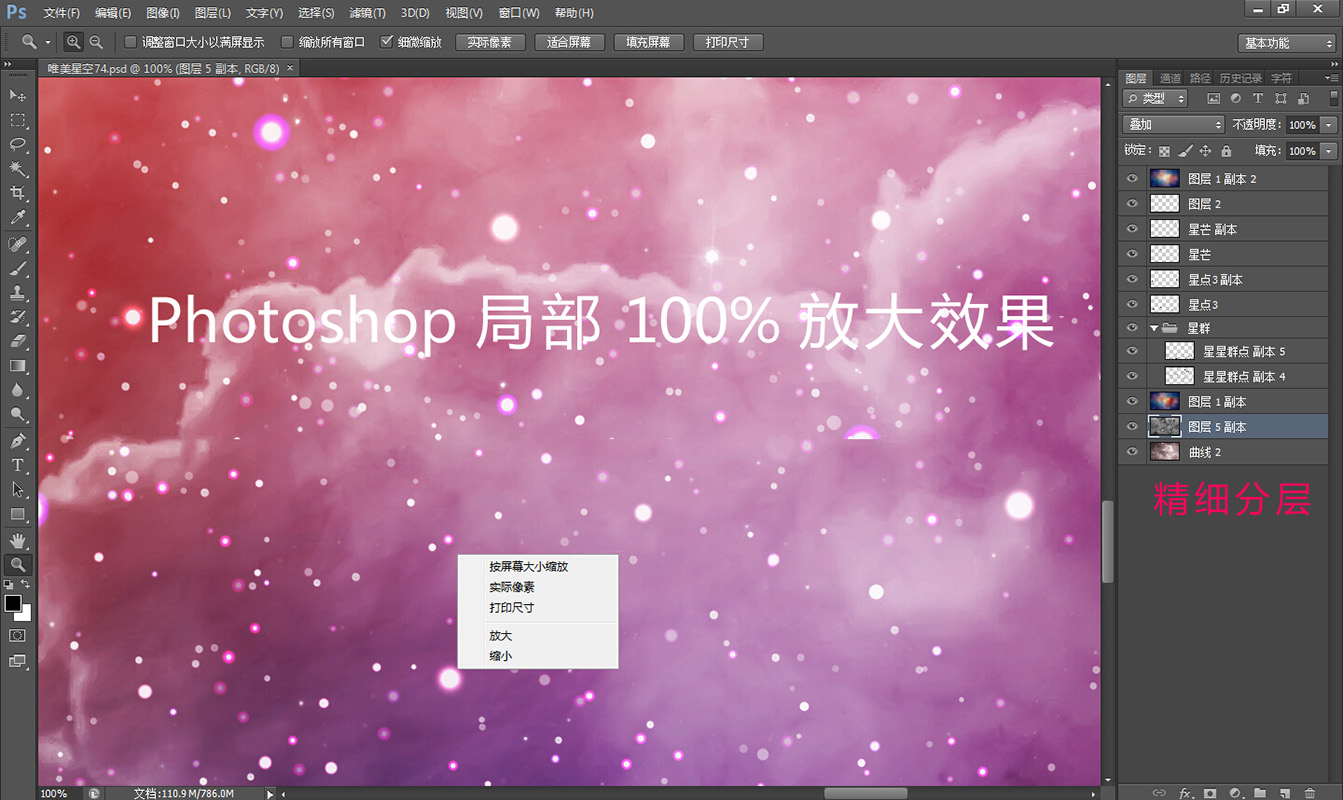Open the 类型 layer filter dropdown
The image size is (1343, 800).
[x=1155, y=98]
